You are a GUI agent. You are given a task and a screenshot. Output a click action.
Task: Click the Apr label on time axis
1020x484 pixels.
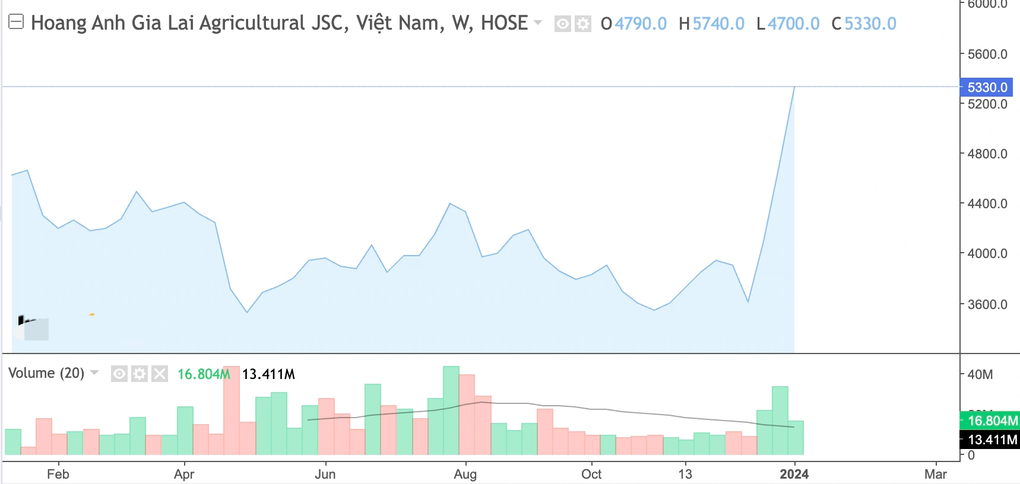[x=184, y=473]
